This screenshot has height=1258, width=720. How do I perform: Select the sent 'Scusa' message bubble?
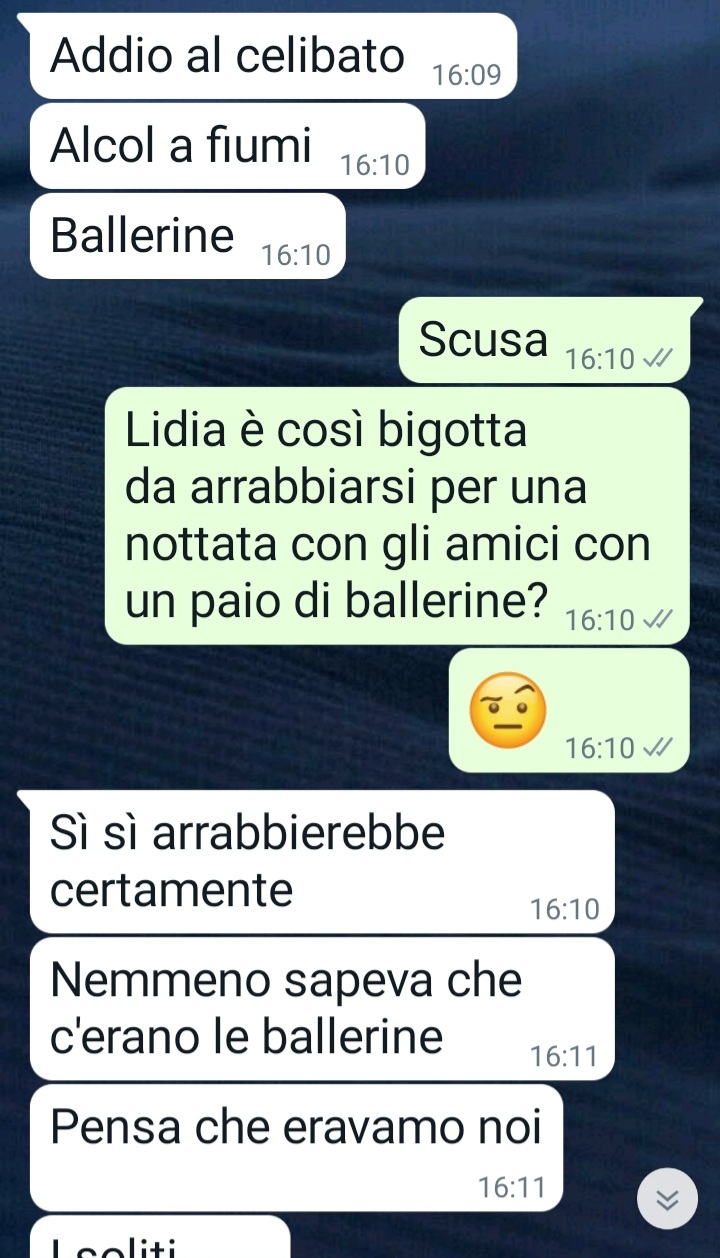coord(544,340)
